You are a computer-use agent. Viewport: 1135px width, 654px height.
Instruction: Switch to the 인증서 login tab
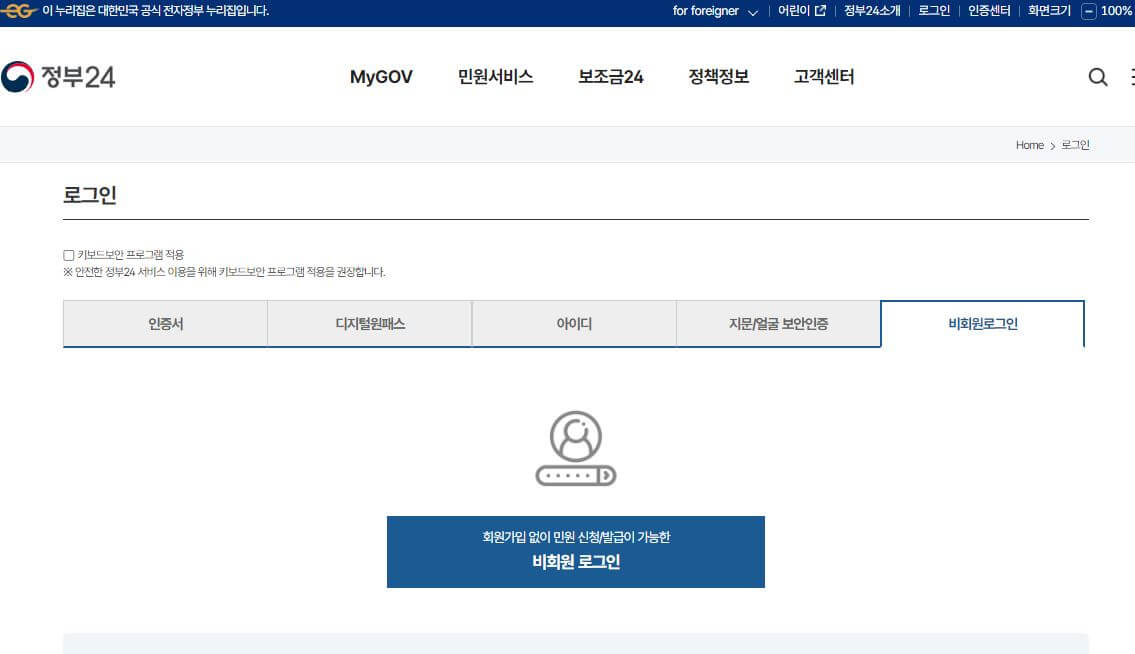[165, 323]
